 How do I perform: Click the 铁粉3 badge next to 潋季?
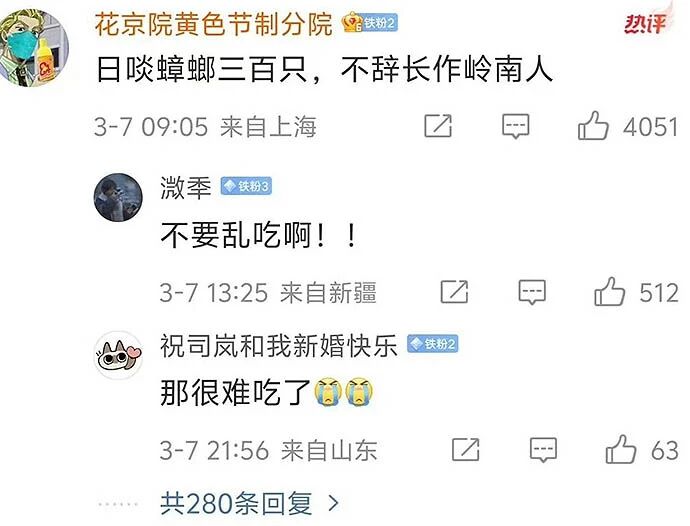click(x=246, y=186)
